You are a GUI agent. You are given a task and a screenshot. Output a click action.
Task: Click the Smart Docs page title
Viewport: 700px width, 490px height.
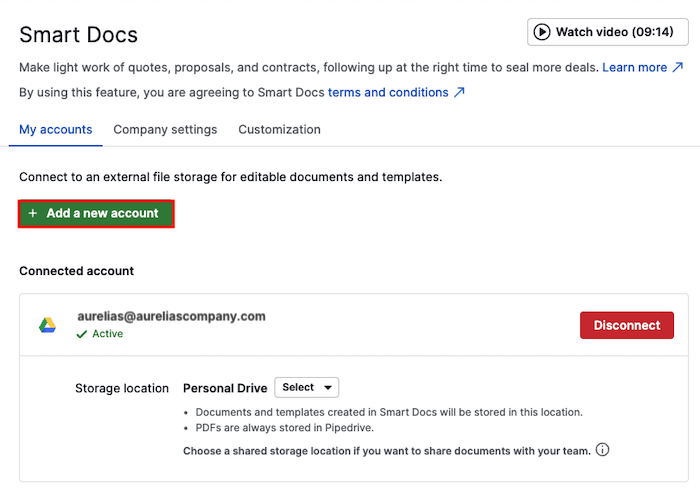pyautogui.click(x=79, y=35)
